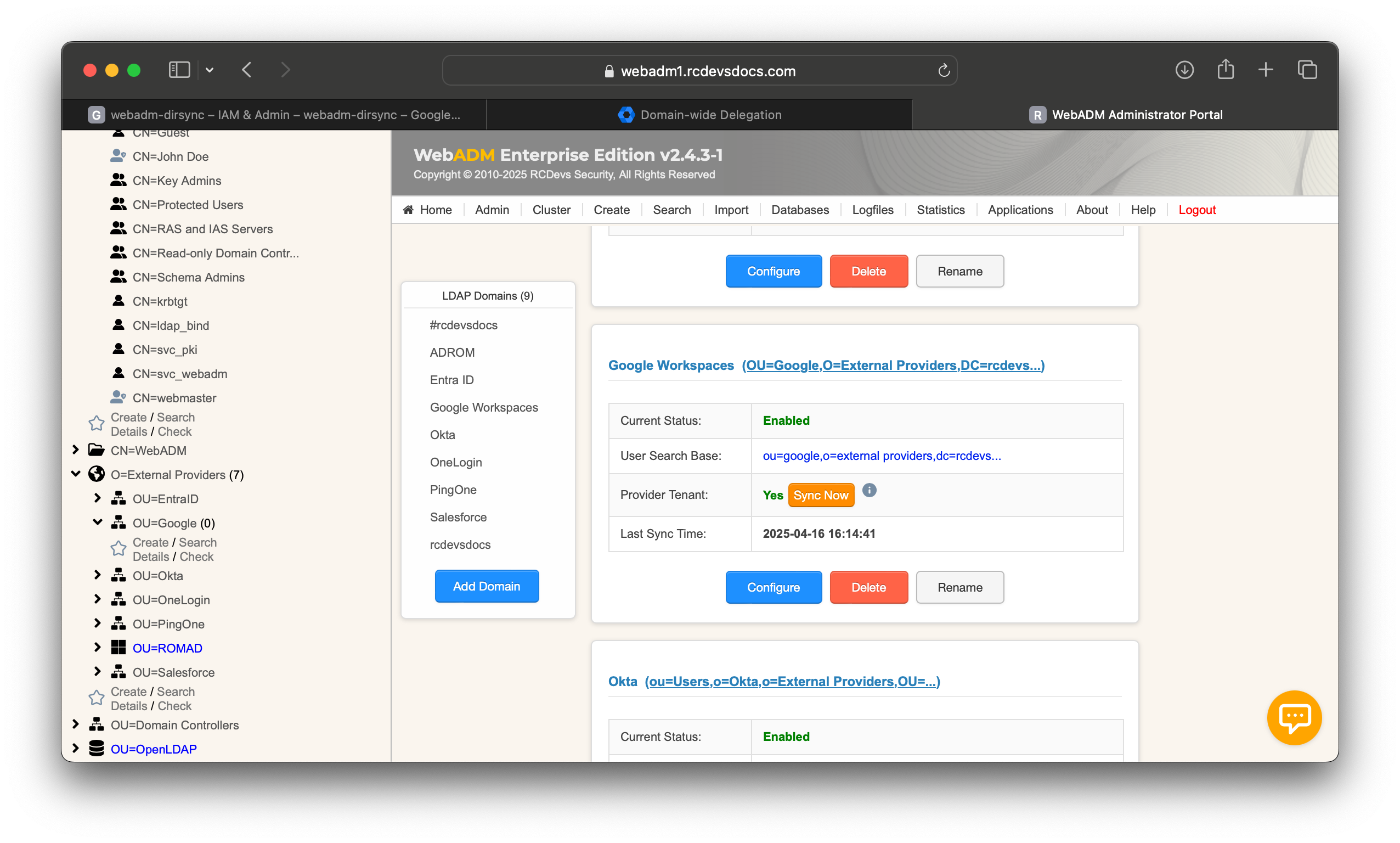
Task: Click the browser forward arrow
Action: pos(285,70)
